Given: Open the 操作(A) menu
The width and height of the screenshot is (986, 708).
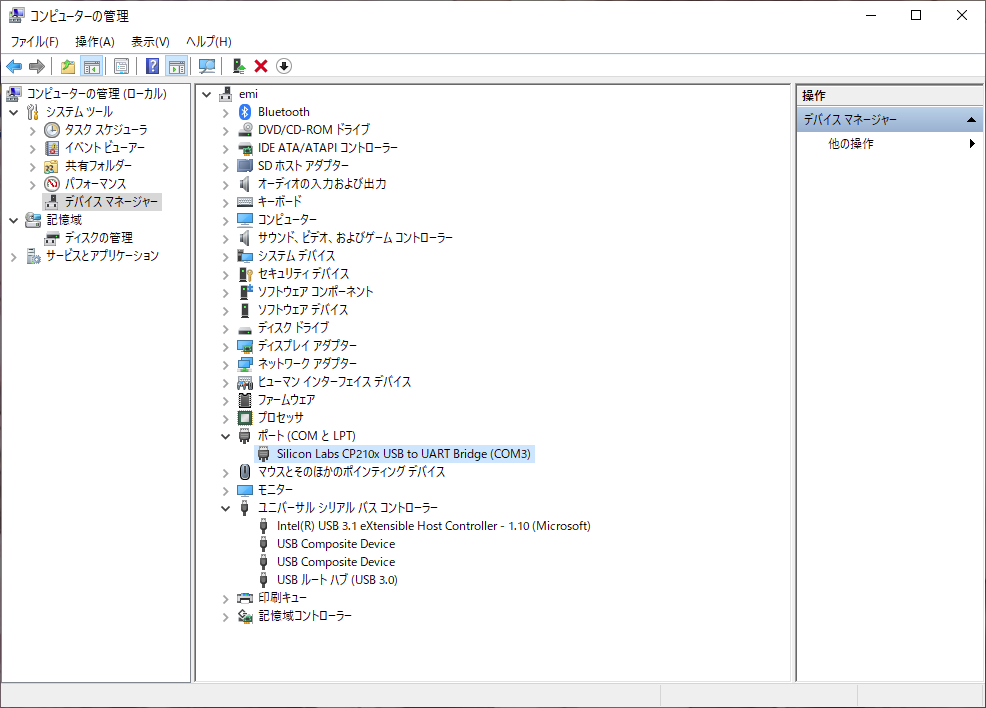Looking at the screenshot, I should coord(94,41).
